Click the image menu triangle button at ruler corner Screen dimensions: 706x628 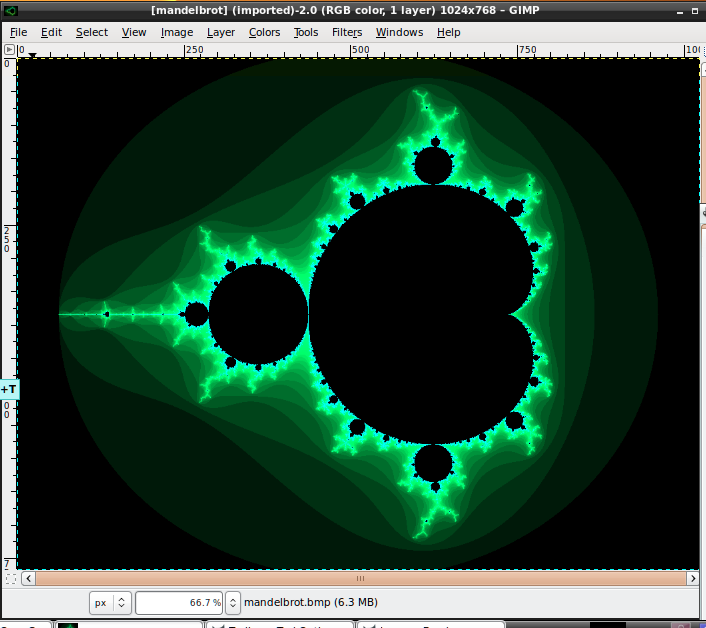(9, 50)
